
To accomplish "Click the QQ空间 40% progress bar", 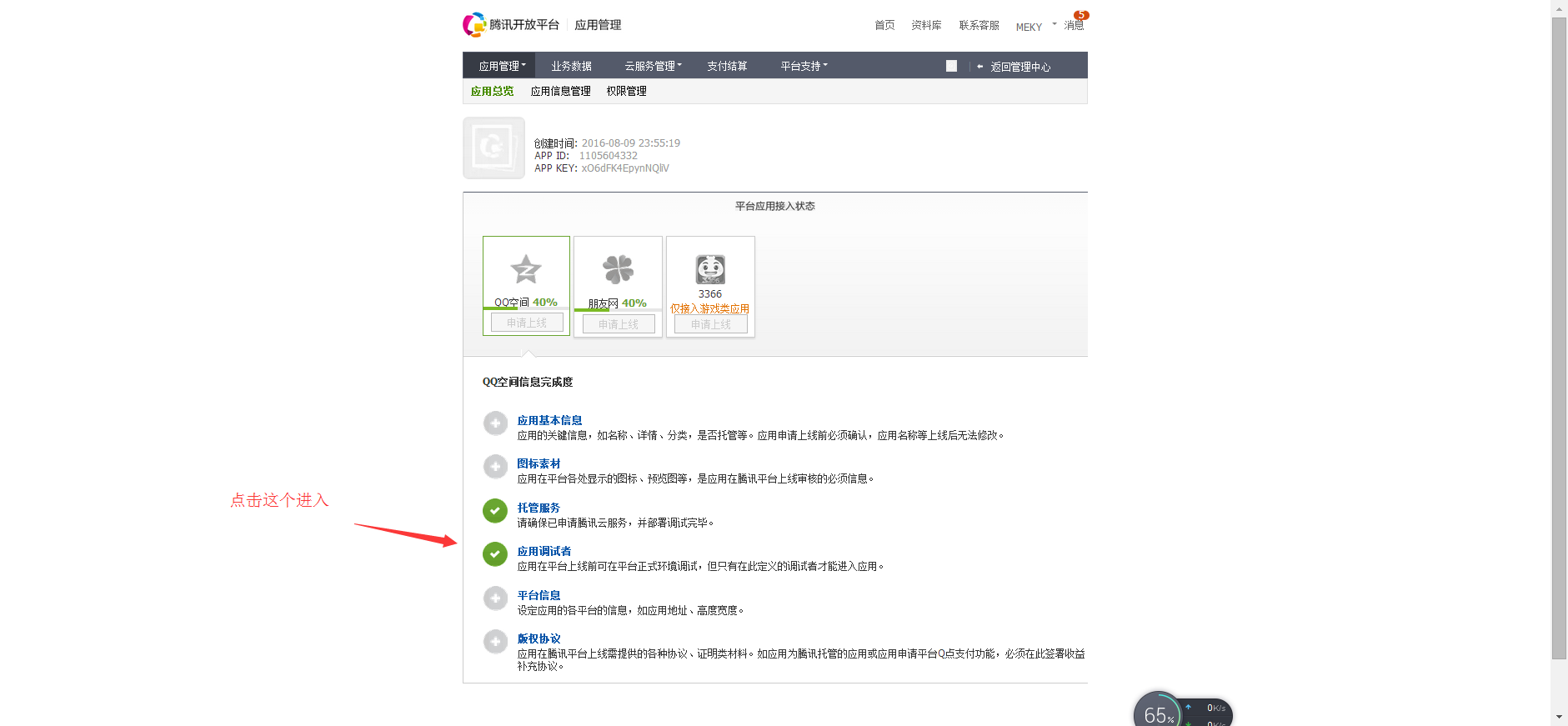I will [526, 309].
